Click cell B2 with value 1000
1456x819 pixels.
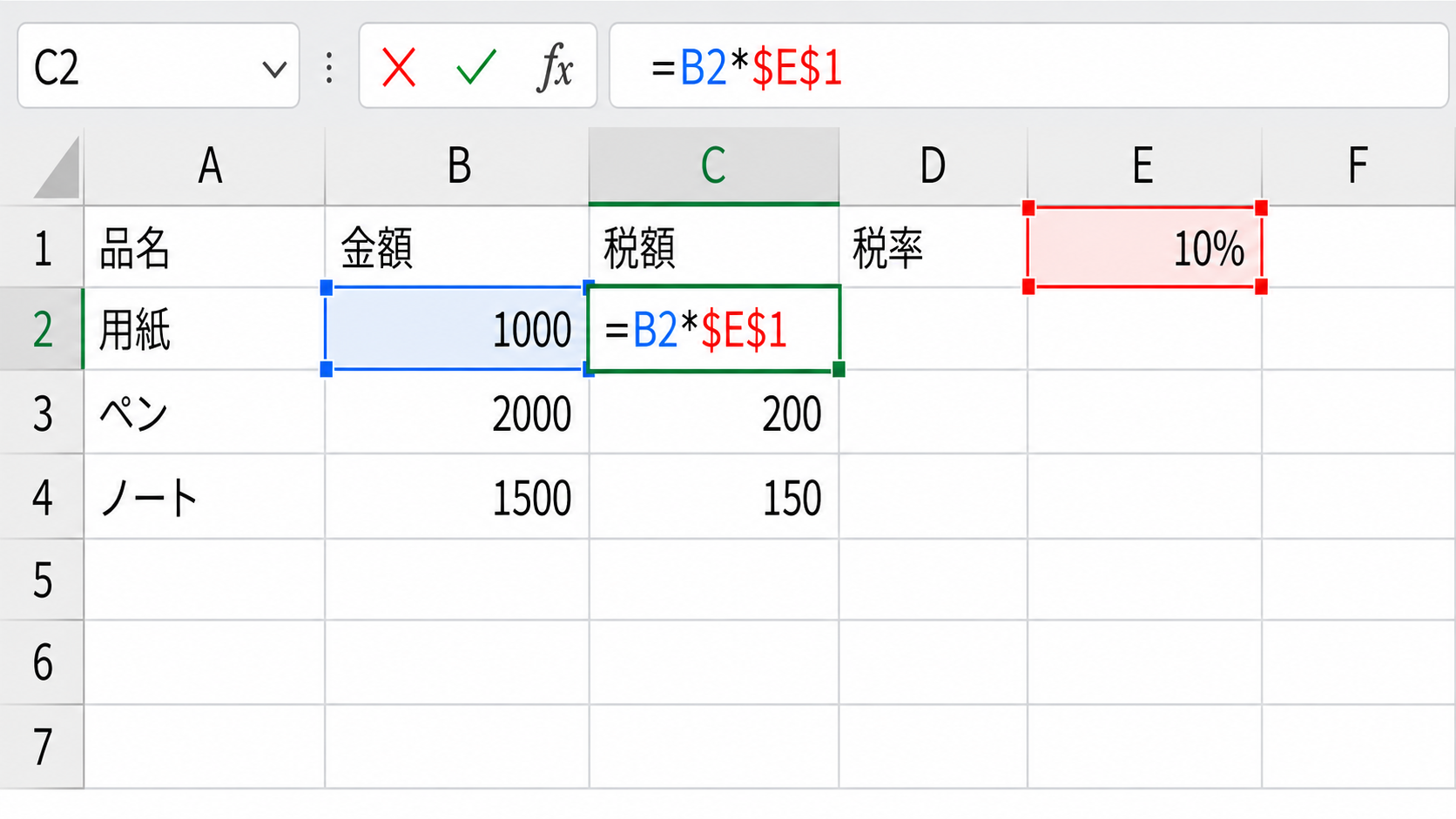(457, 329)
